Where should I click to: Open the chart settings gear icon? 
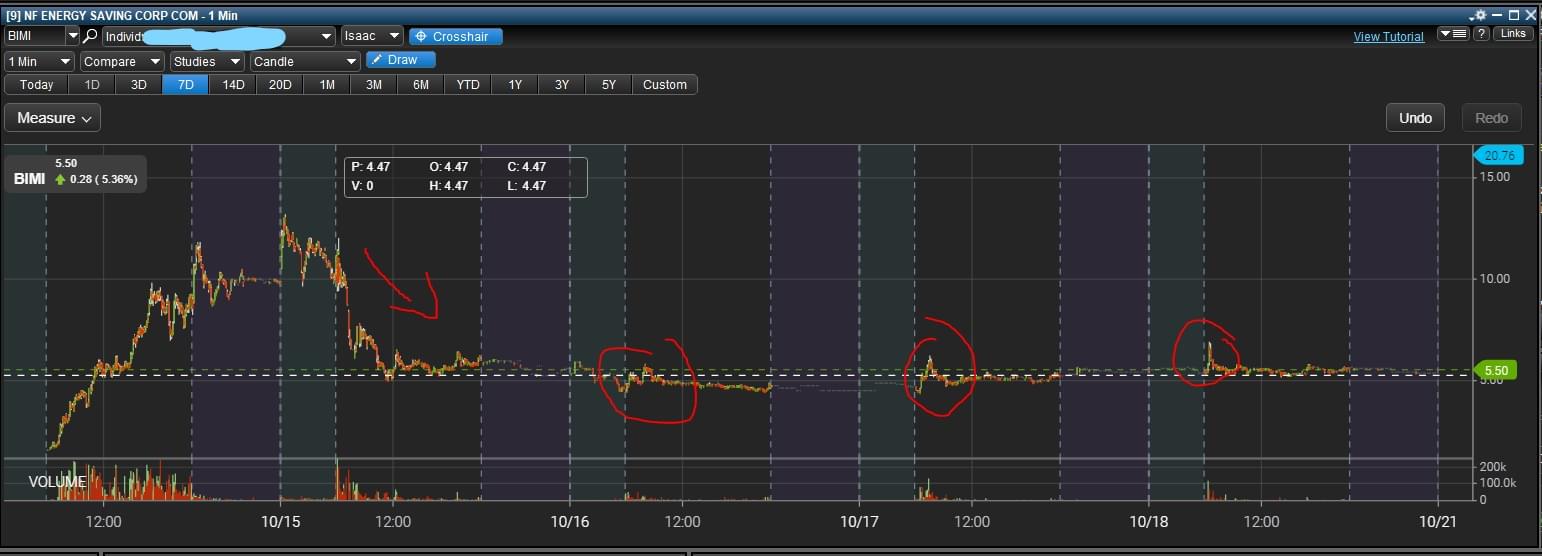click(x=1479, y=15)
